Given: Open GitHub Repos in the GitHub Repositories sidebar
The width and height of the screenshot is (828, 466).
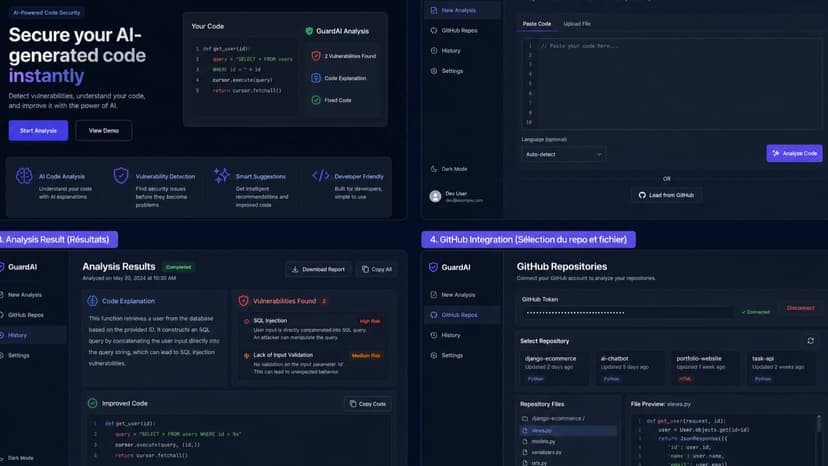Looking at the screenshot, I should pos(462,315).
